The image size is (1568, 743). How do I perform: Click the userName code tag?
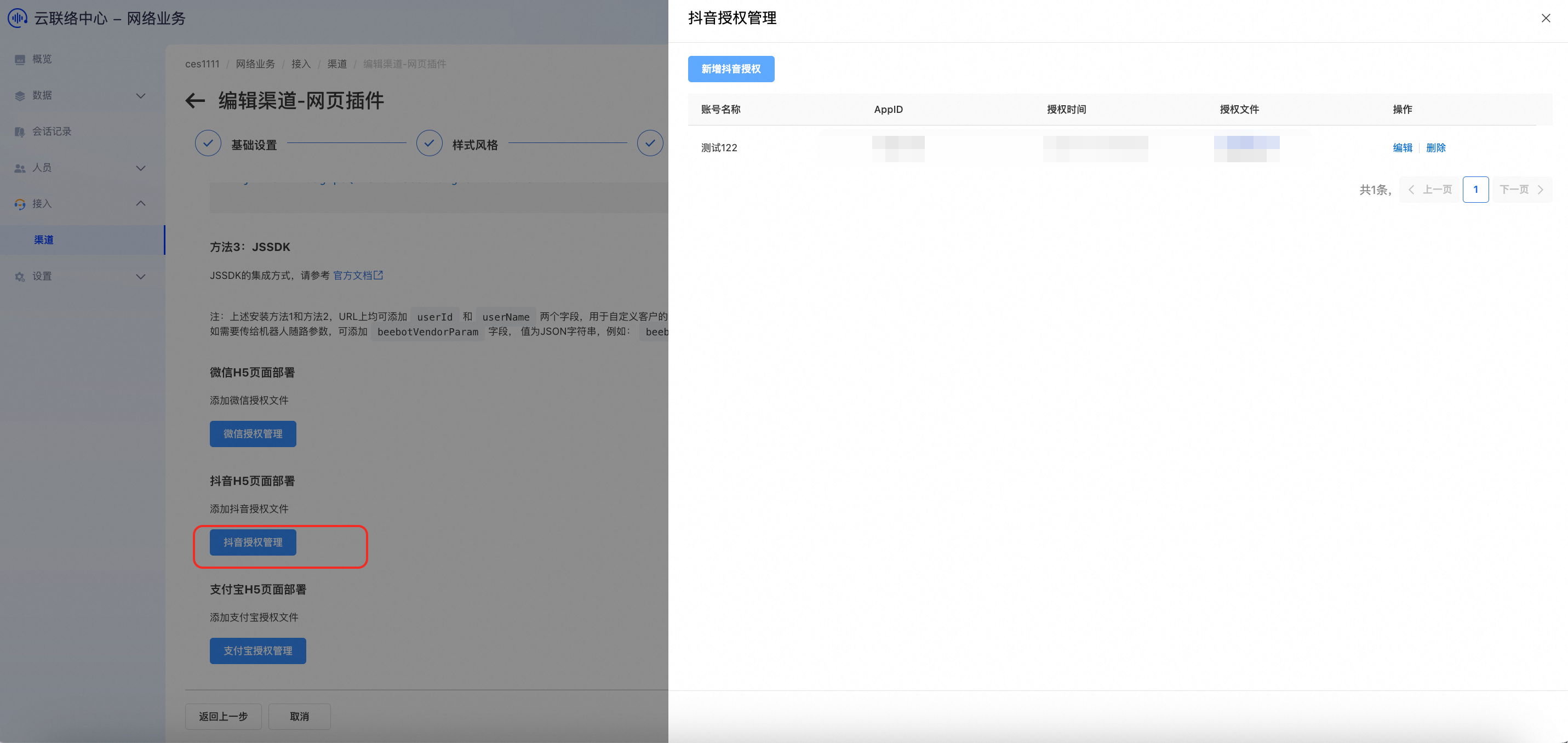[x=506, y=317]
